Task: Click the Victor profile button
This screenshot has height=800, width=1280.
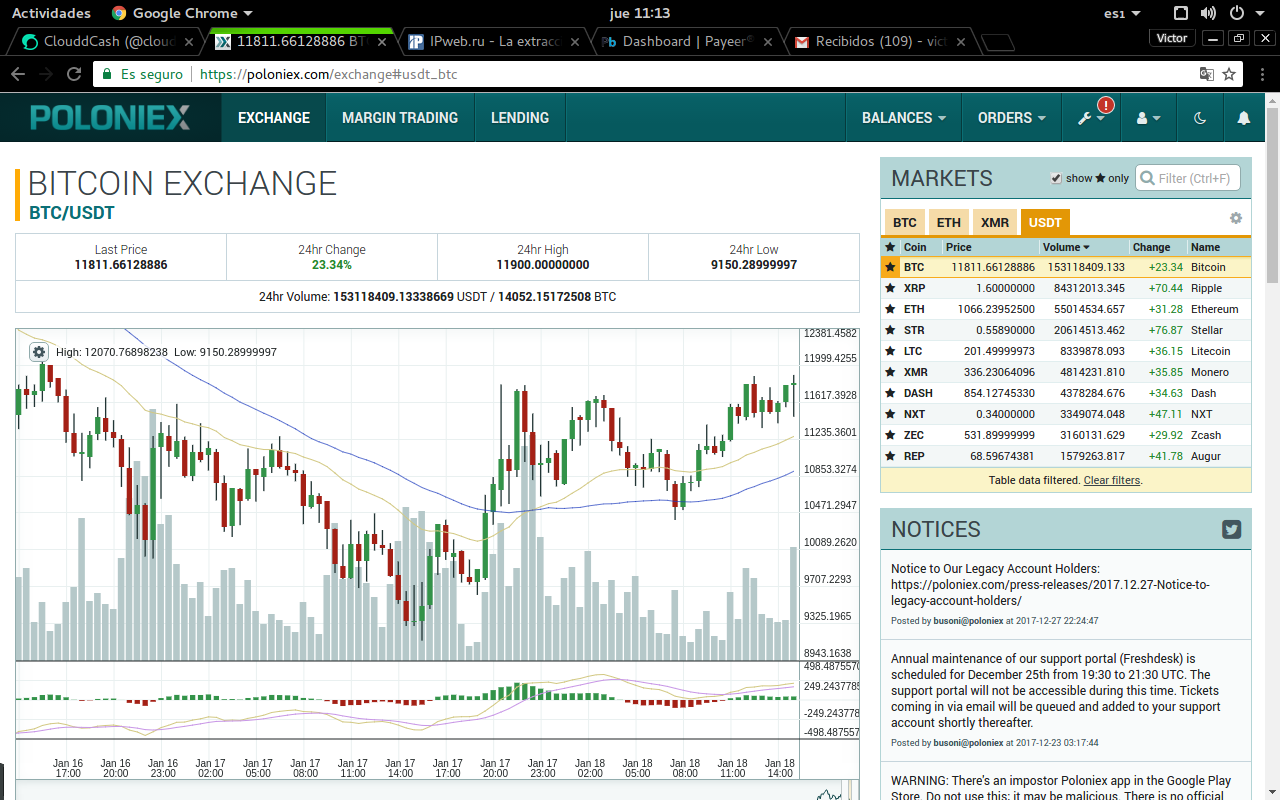Action: click(x=1171, y=38)
